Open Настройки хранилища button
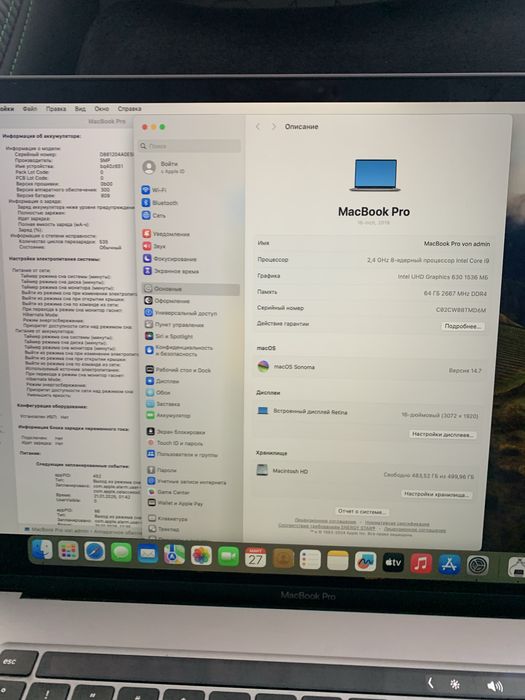Screen dimensions: 525x700 point(436,494)
